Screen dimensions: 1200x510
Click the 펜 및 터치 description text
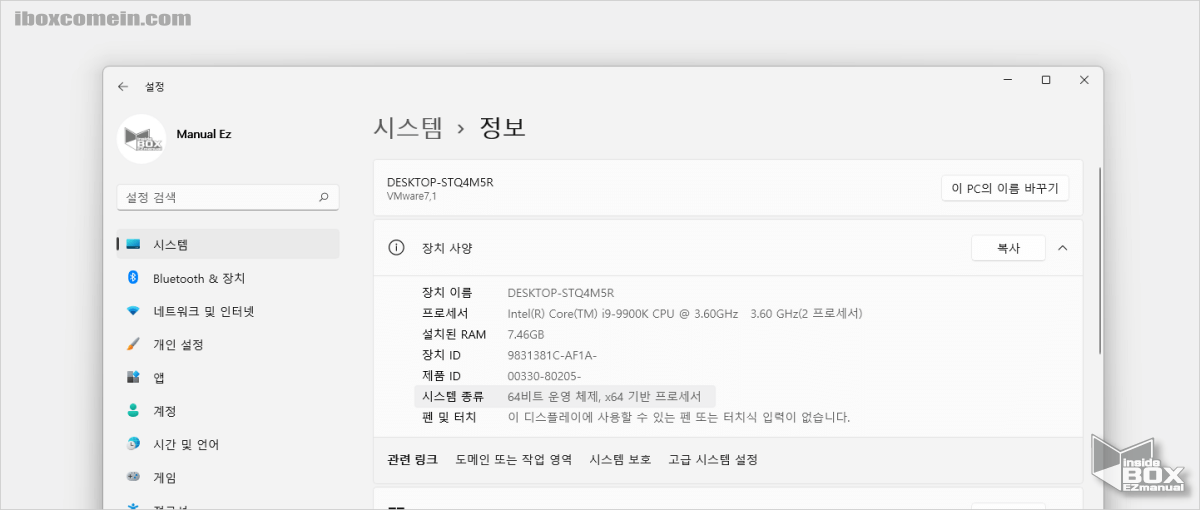click(679, 418)
